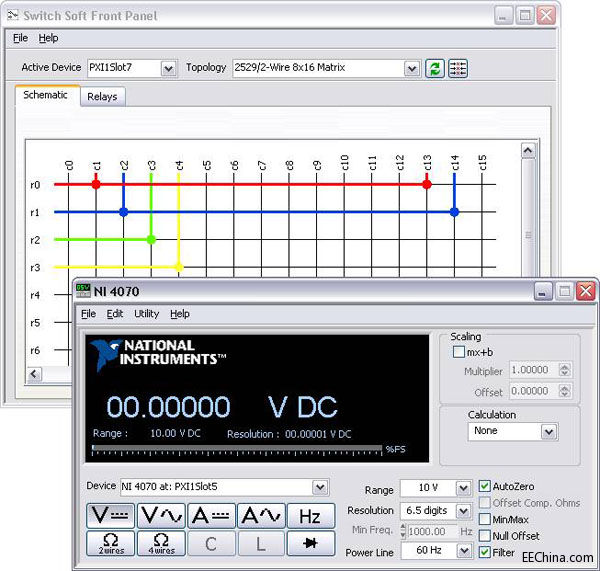The width and height of the screenshot is (600, 571).
Task: Enable the Null Offset checkbox
Action: coord(484,536)
